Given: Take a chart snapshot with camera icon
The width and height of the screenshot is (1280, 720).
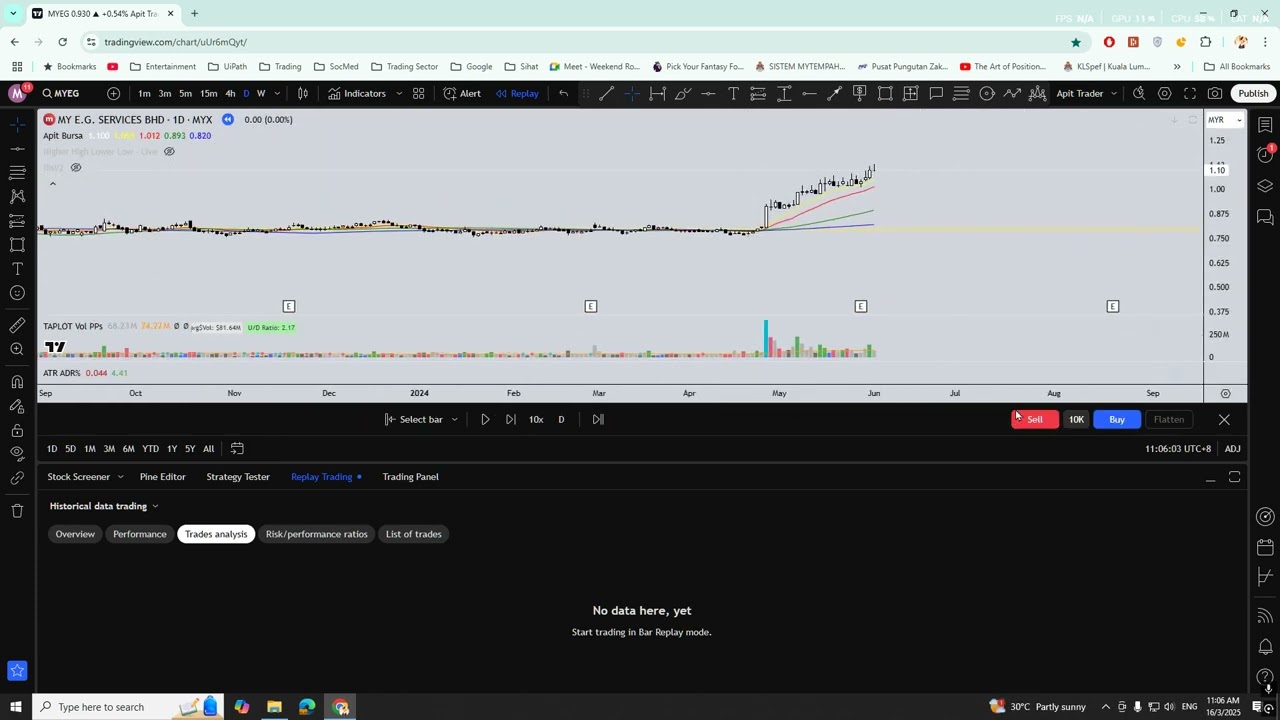Looking at the screenshot, I should pos(1215,93).
